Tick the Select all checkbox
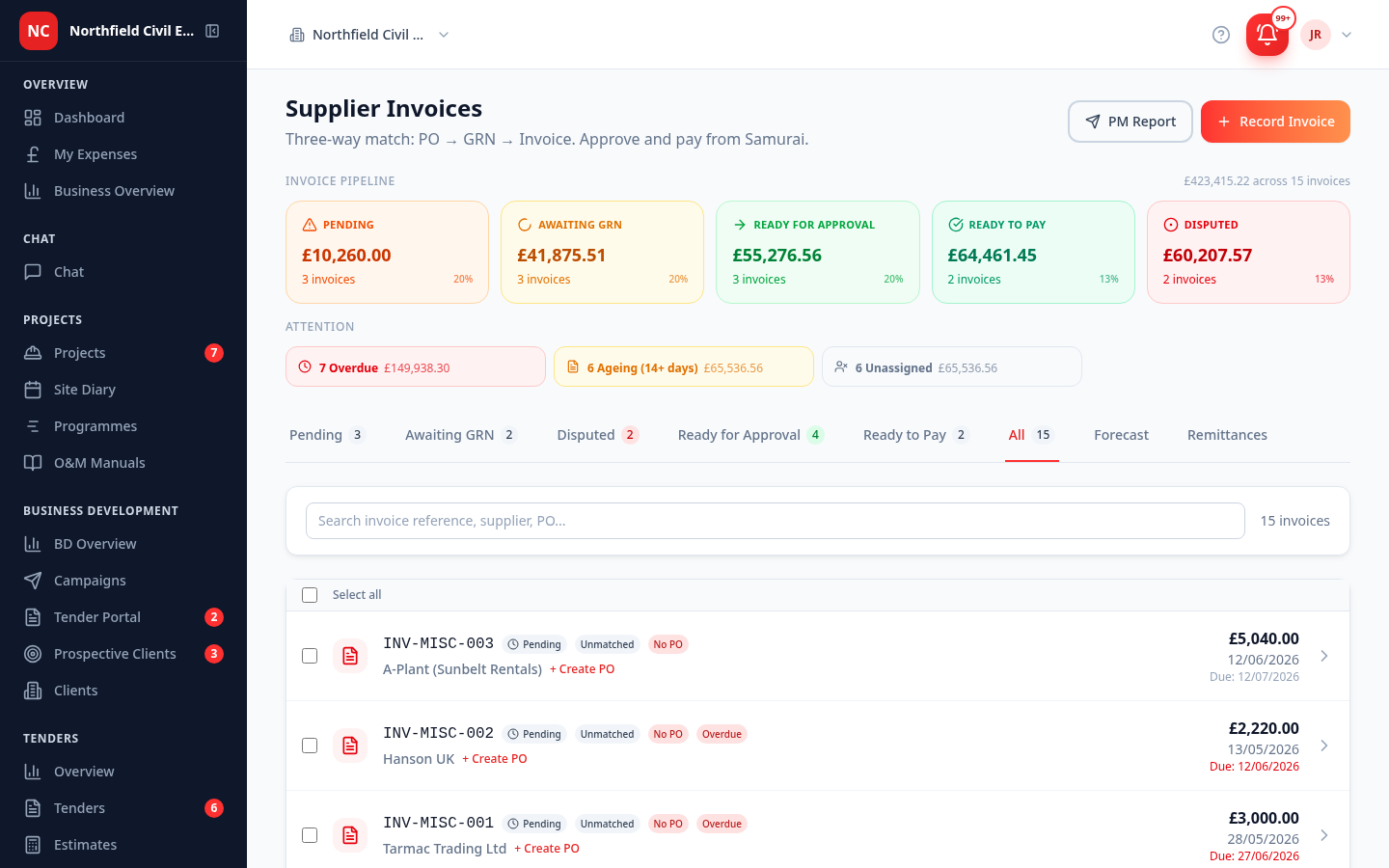This screenshot has height=868, width=1389. 310,595
